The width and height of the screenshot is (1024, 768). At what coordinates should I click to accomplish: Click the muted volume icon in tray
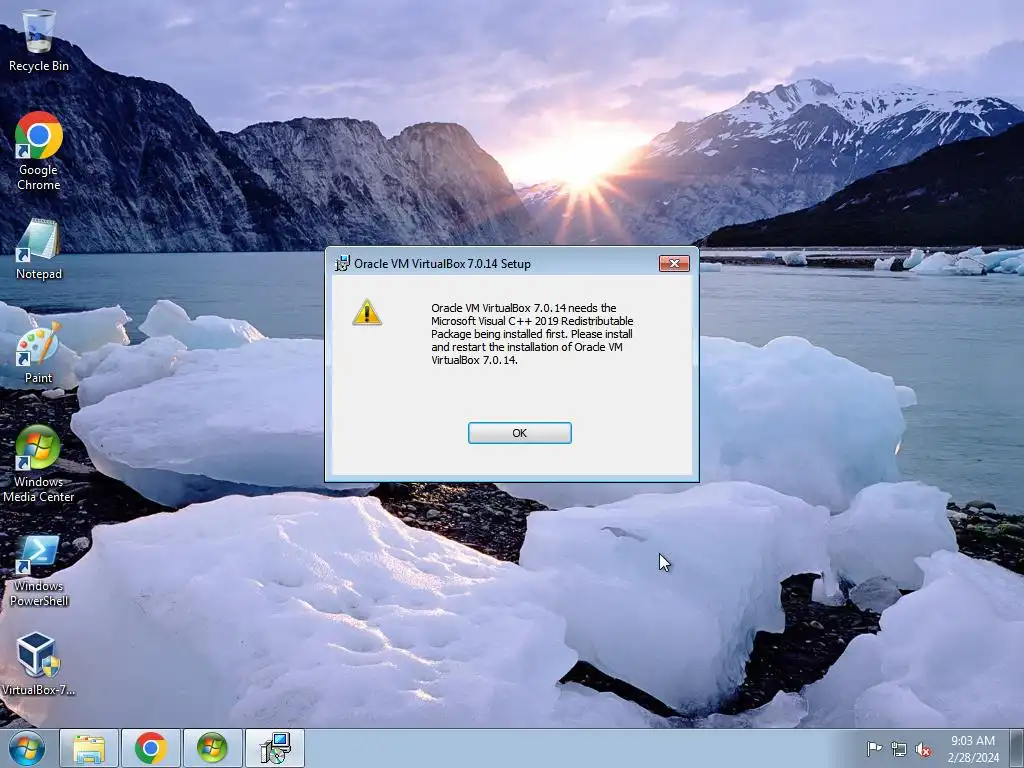point(923,749)
